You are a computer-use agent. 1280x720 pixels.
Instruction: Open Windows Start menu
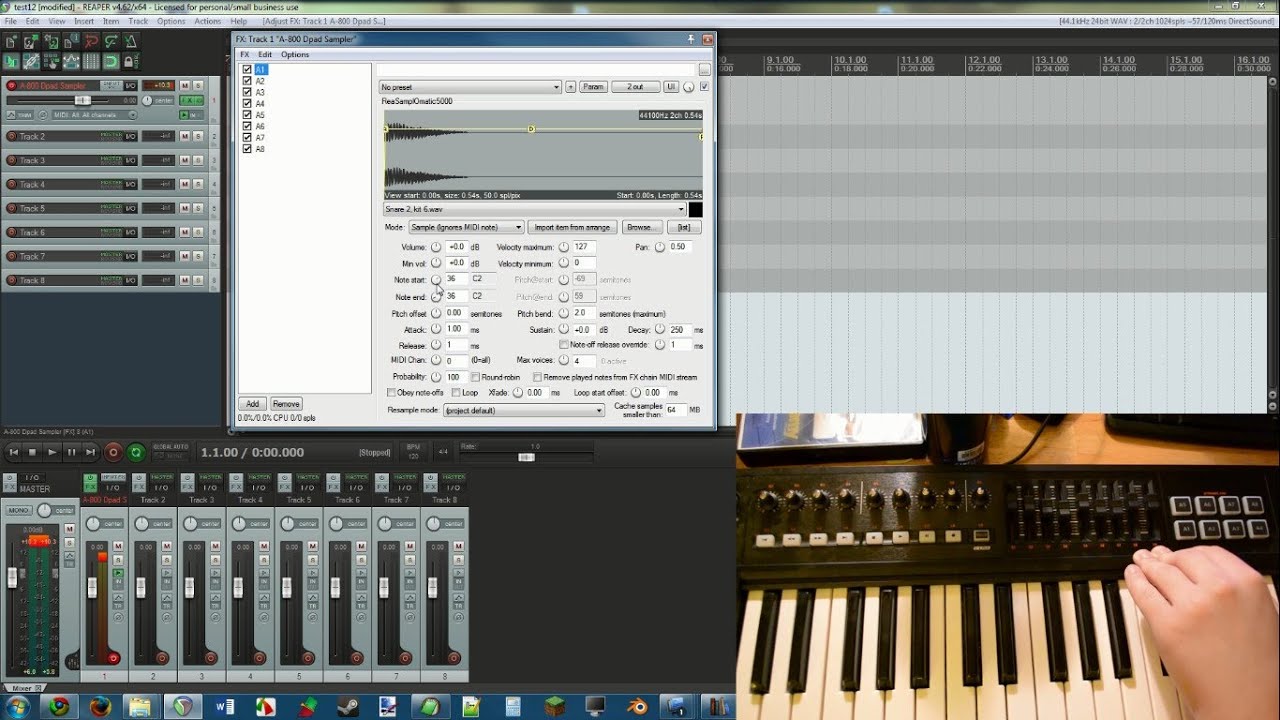(x=18, y=707)
